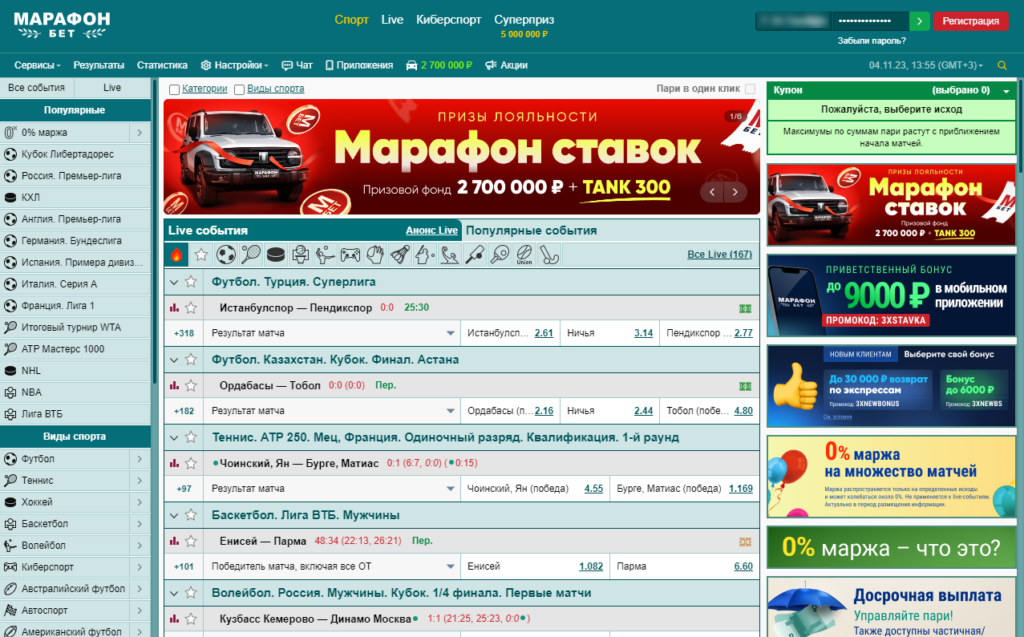Bet on Парма at 6.60
Screen dimensions: 1024x637
pos(743,566)
